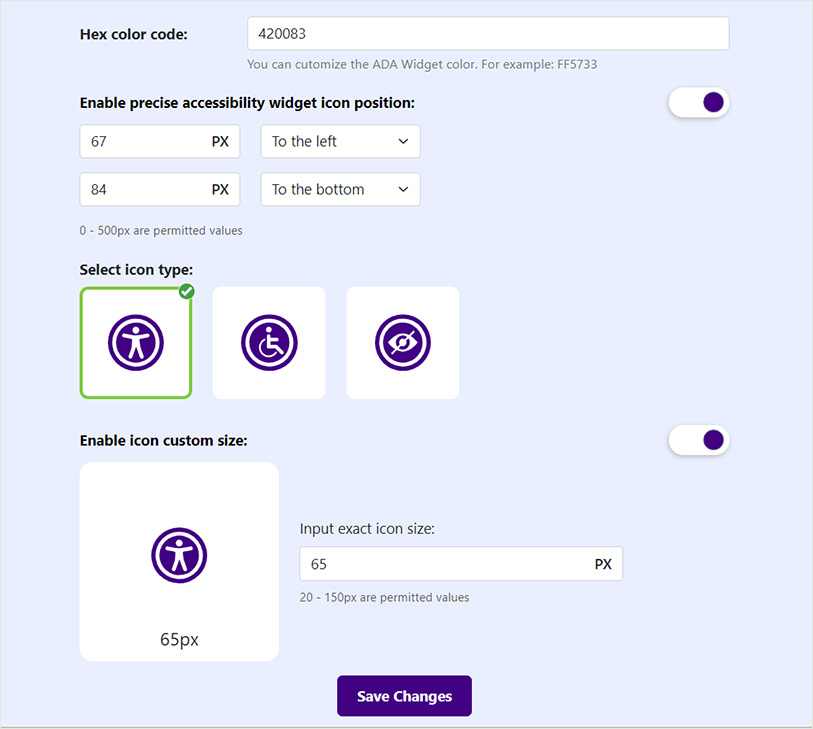Select the wheelchair icon type
Screen dimensions: 813x729
click(x=269, y=343)
